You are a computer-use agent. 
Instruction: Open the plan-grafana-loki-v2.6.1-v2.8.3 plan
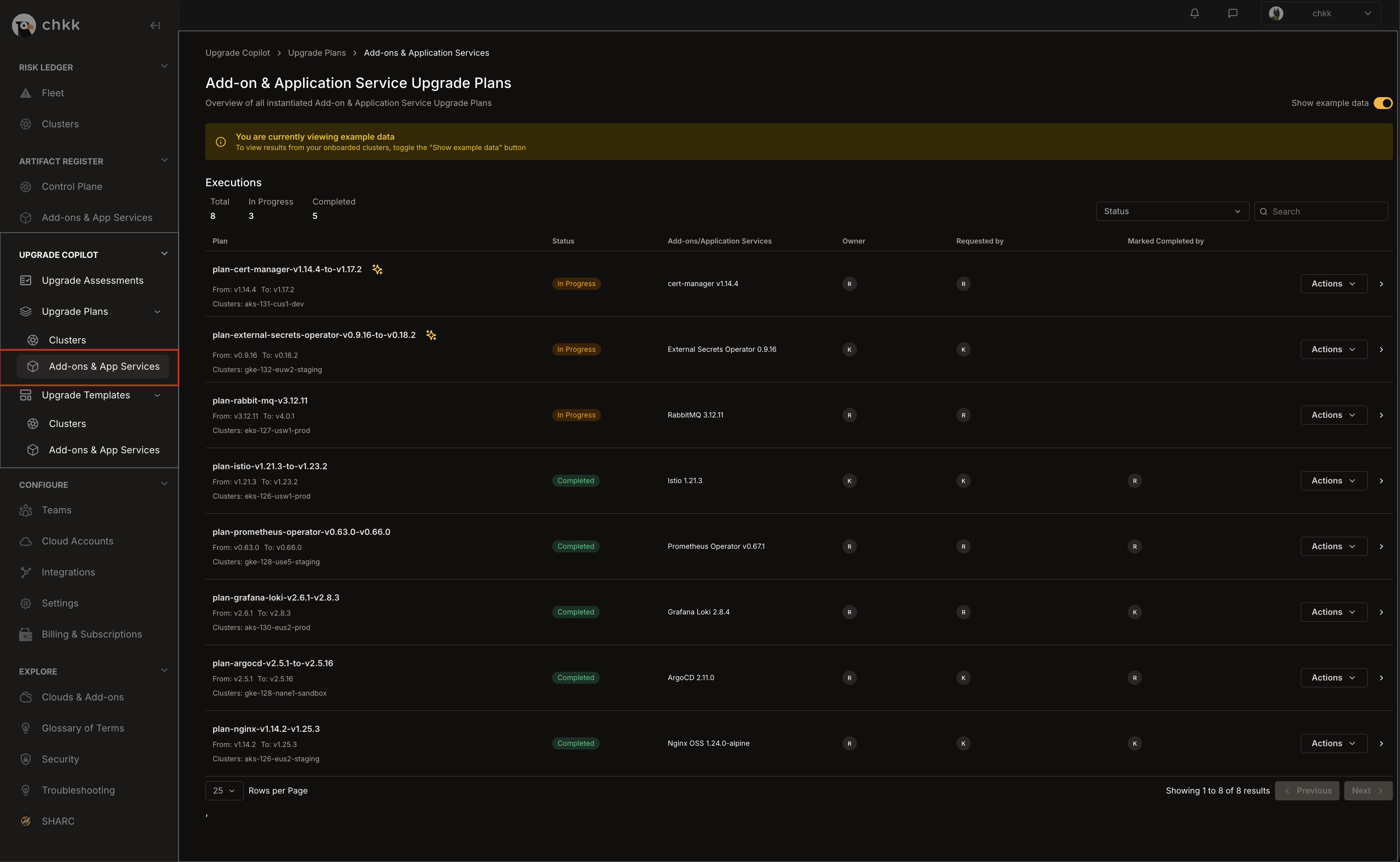tap(276, 597)
